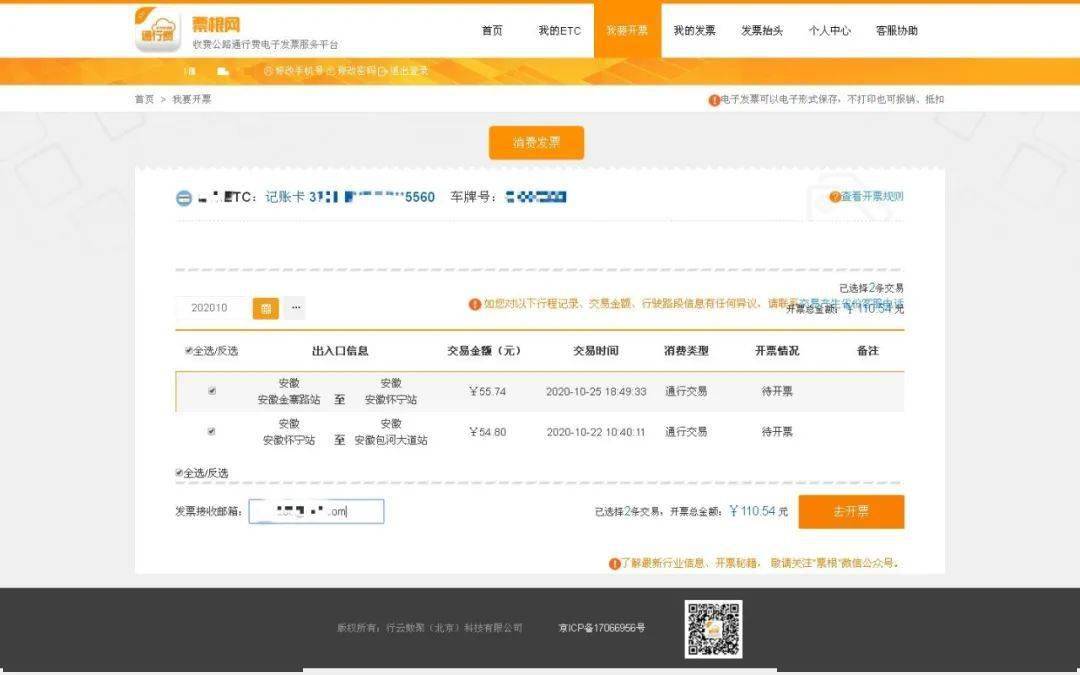The width and height of the screenshot is (1080, 675).
Task: Focus the 发票接收邮箱 email input field
Action: [x=316, y=512]
